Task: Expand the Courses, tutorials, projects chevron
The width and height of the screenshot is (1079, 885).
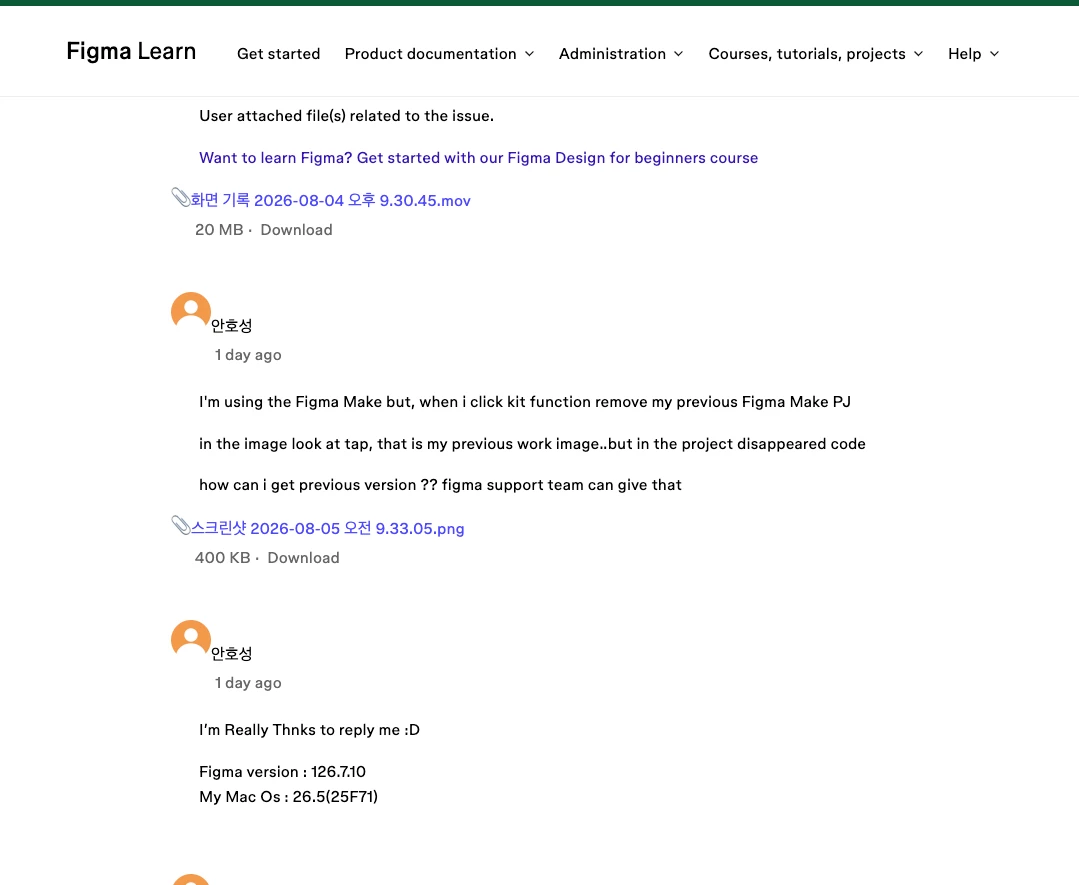Action: (x=918, y=54)
